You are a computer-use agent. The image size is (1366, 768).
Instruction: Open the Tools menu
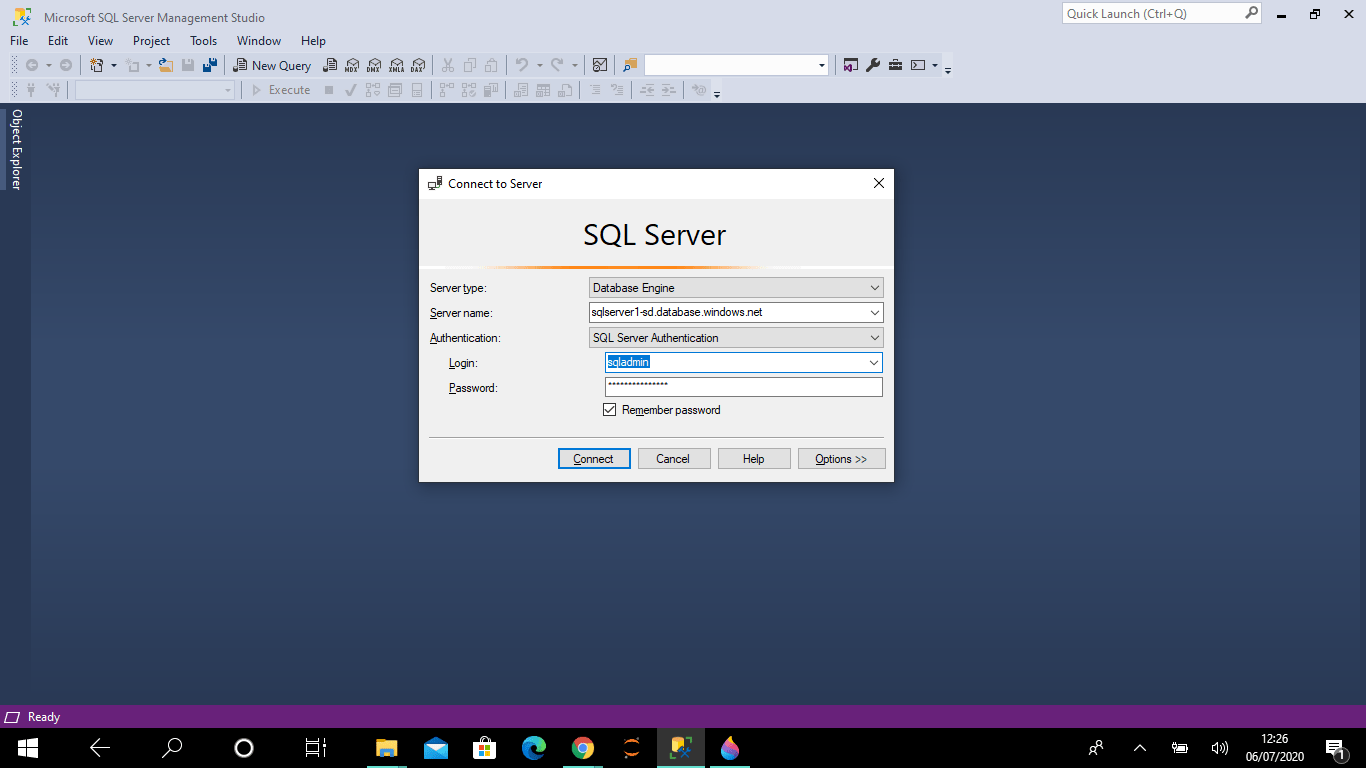(204, 41)
